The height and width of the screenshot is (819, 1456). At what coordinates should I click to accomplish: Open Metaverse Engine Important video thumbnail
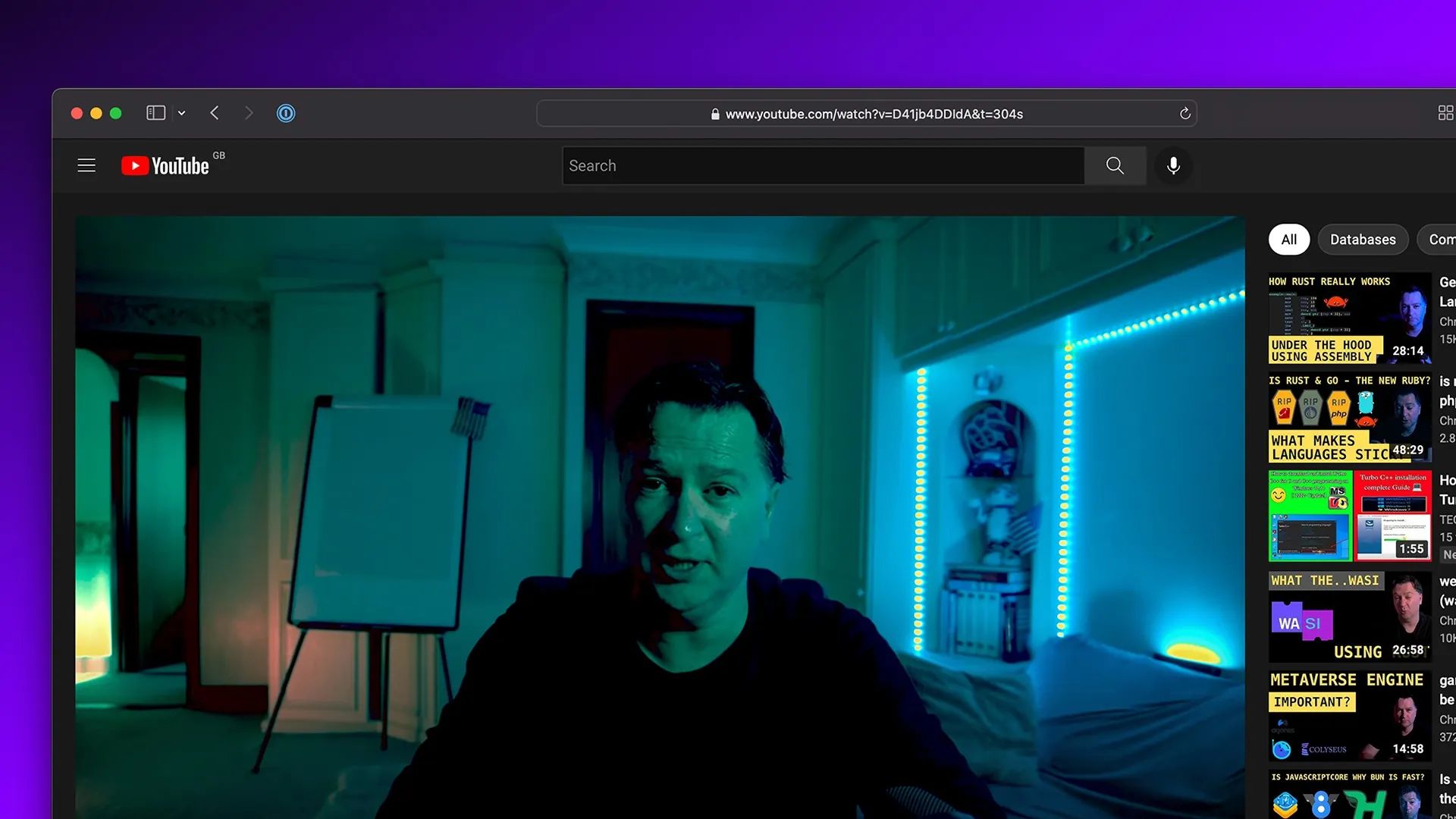click(1349, 715)
